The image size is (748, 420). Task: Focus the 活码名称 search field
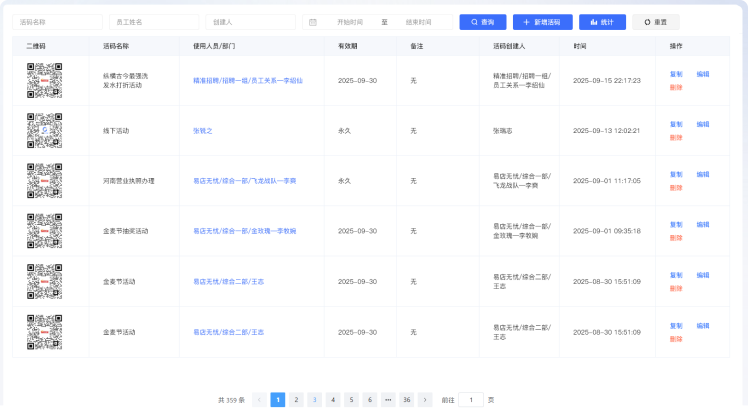coord(59,21)
